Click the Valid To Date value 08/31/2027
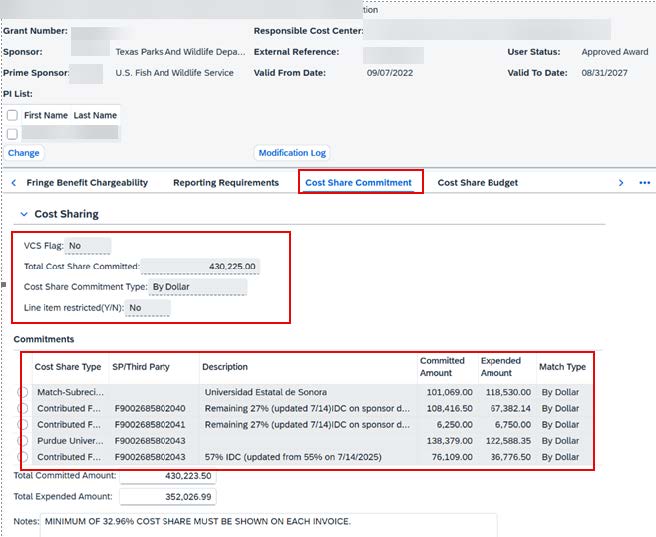 pos(605,73)
